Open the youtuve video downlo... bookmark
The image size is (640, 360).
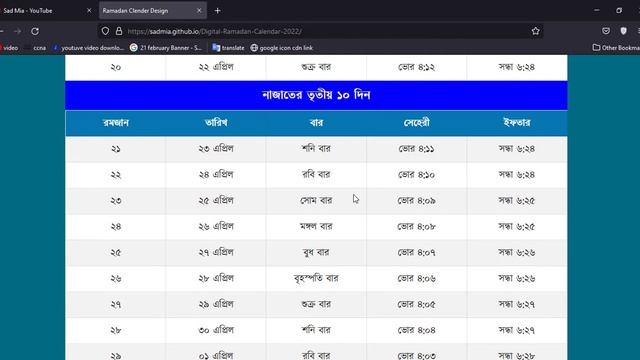[88, 48]
